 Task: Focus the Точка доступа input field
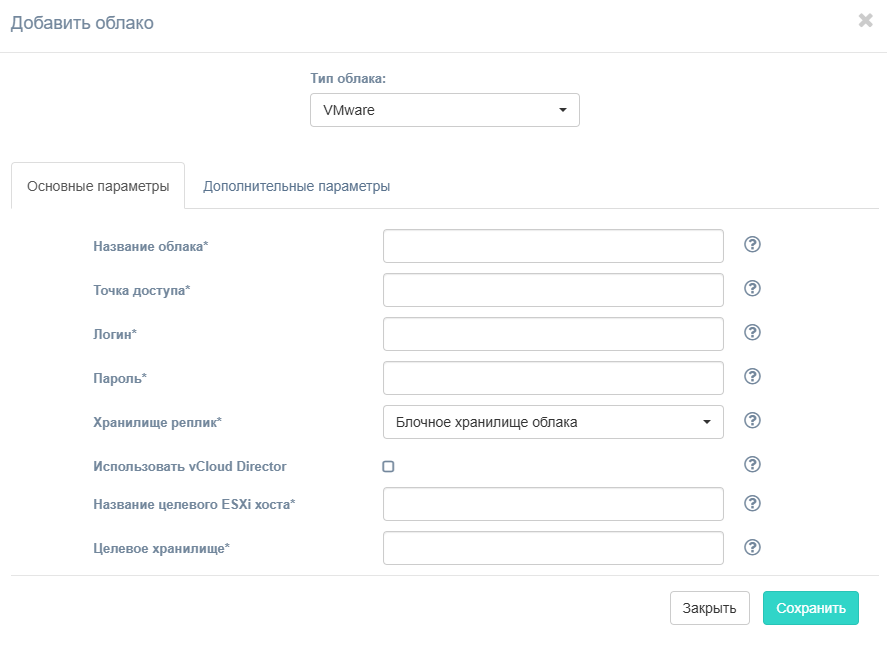point(553,290)
